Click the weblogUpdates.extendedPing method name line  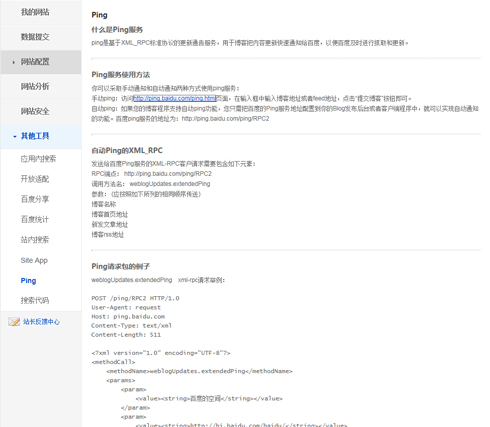point(151,184)
